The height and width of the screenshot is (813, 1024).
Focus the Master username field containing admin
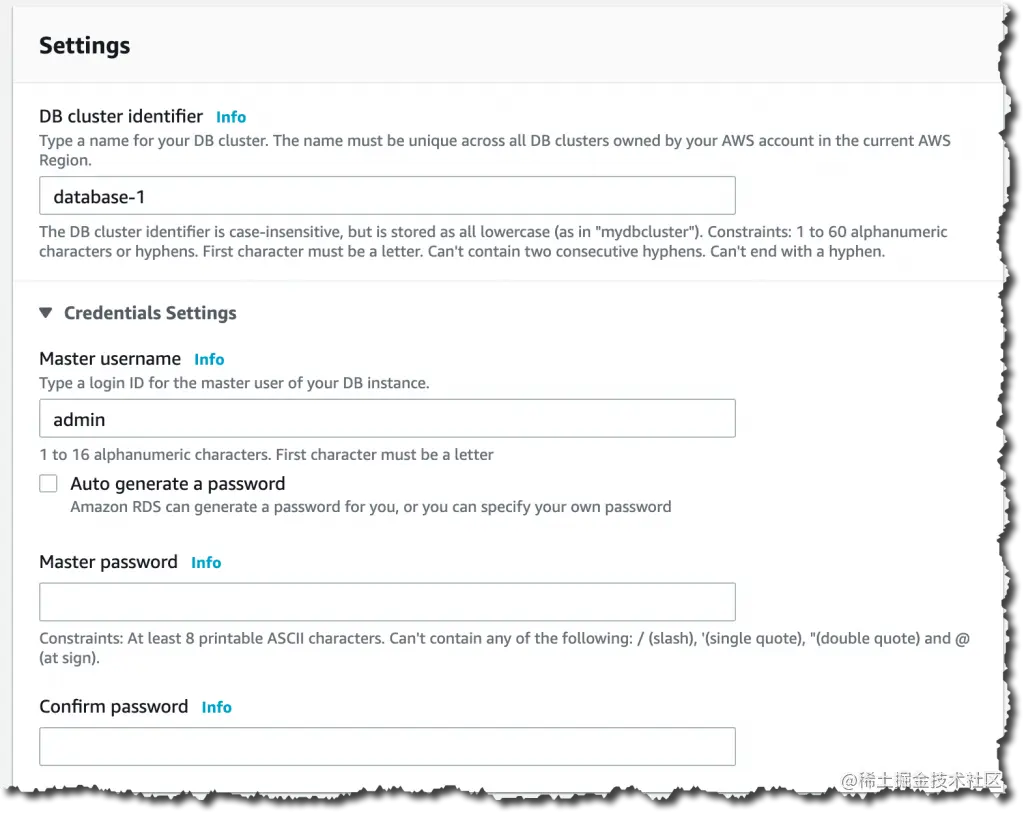click(387, 419)
